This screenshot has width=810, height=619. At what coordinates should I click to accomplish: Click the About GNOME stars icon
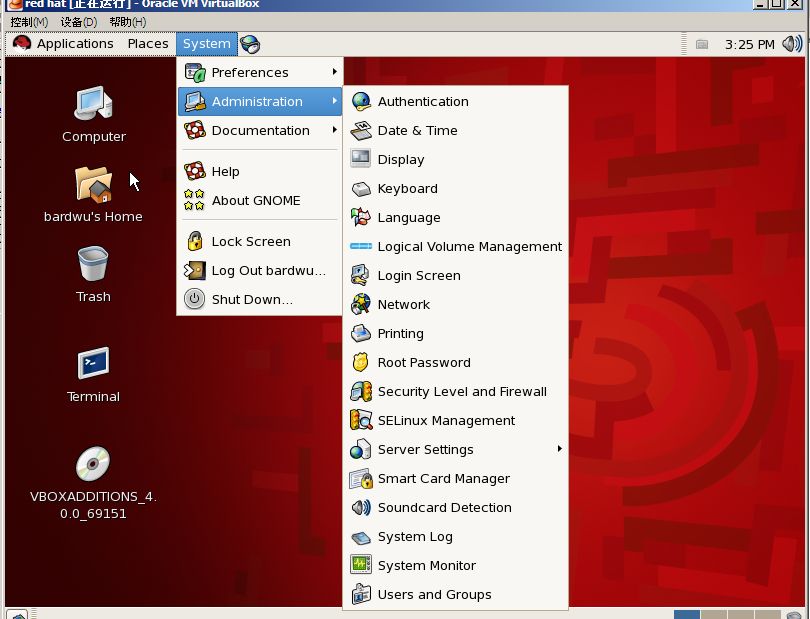coord(195,200)
